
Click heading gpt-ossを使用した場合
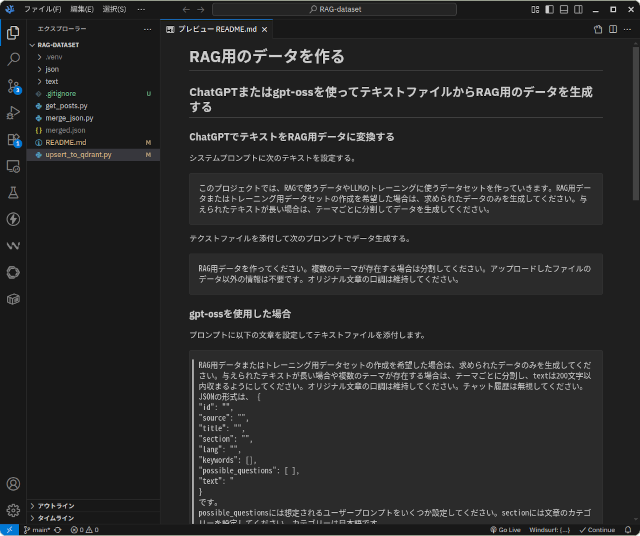240,314
